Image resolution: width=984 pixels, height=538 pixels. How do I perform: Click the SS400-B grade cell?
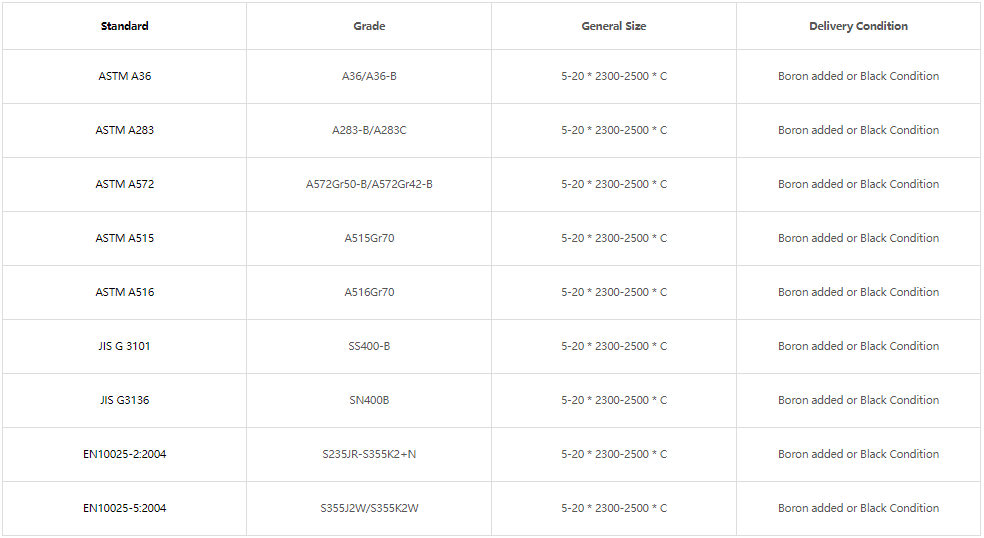tap(369, 346)
